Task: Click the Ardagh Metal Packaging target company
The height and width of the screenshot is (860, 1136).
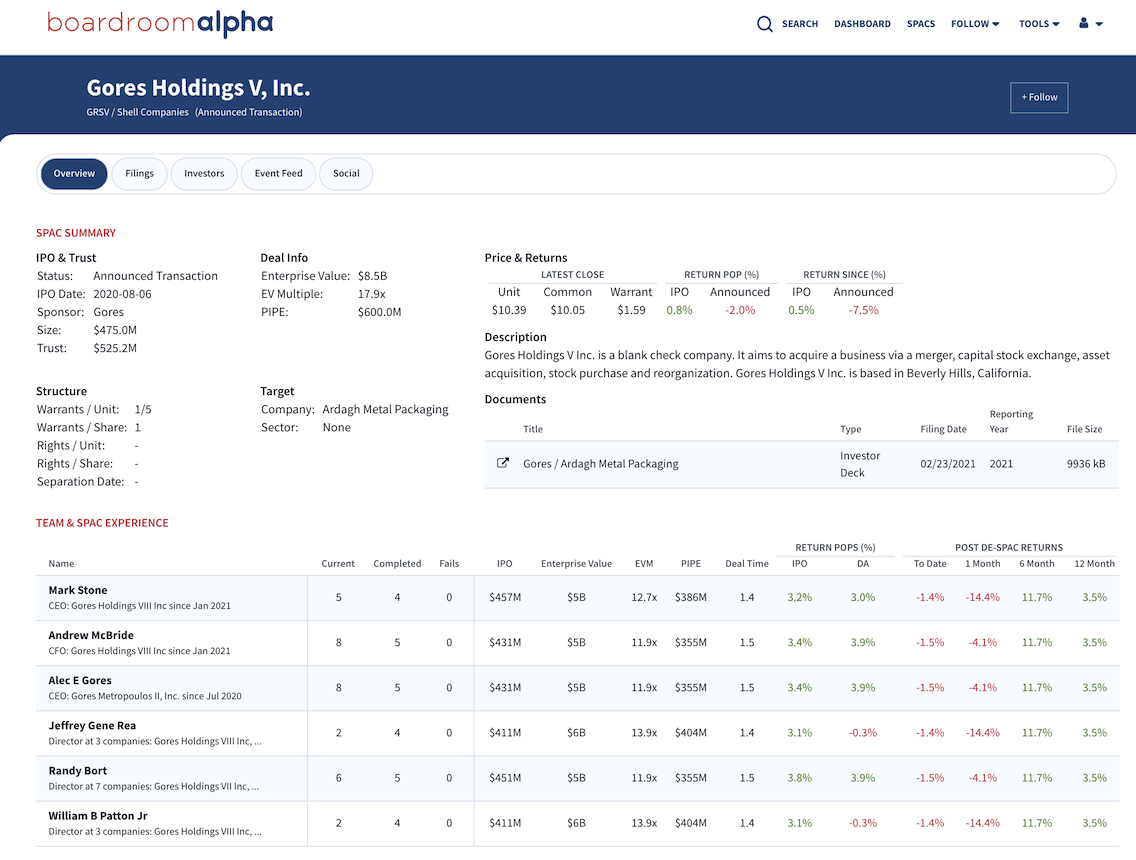Action: coord(385,409)
